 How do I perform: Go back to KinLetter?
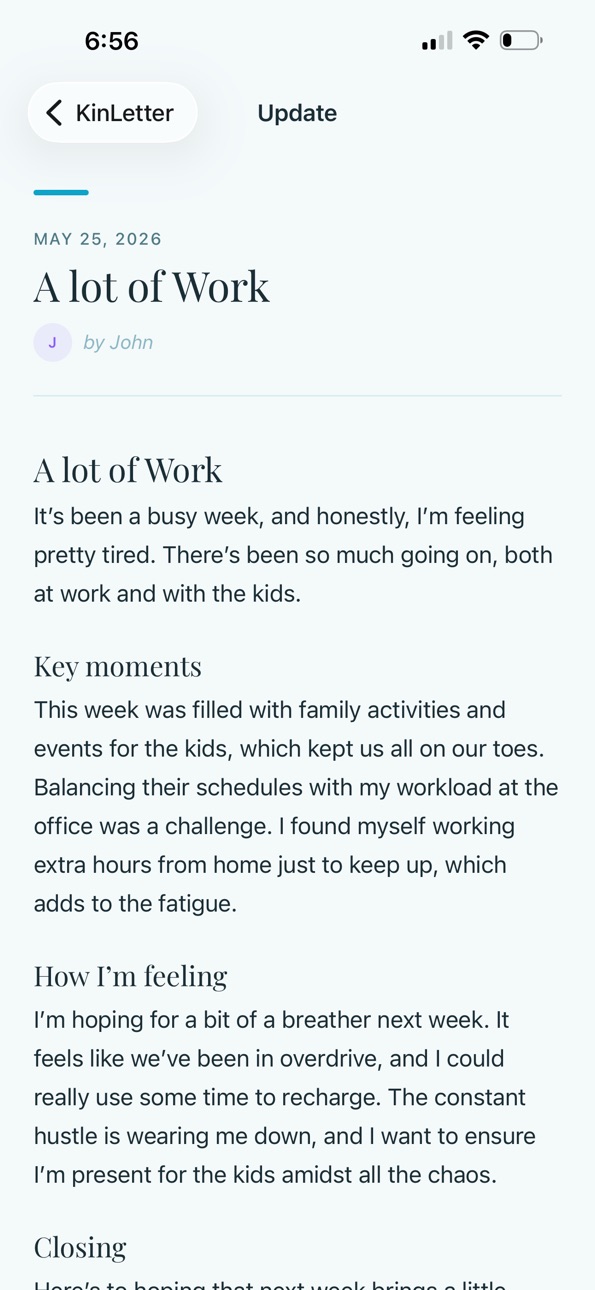(112, 113)
